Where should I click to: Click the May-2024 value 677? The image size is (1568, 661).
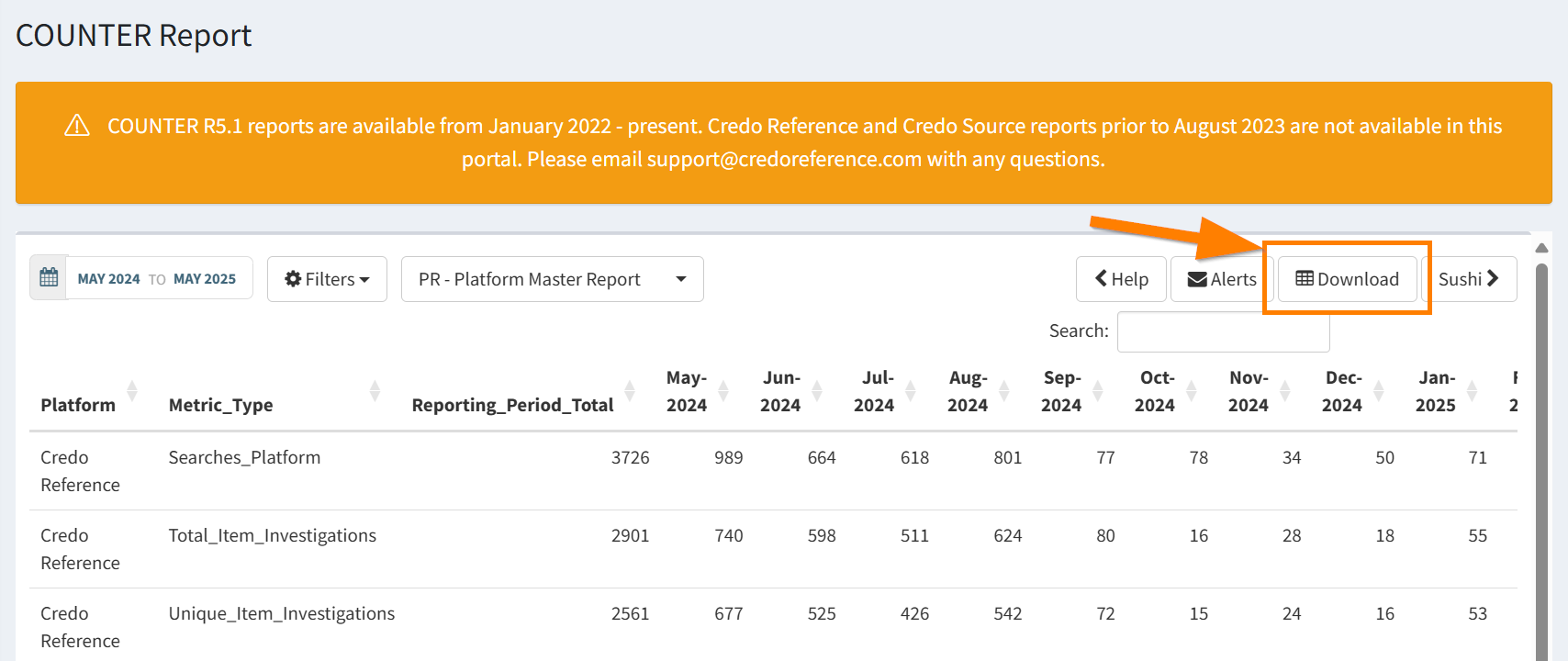coord(729,613)
